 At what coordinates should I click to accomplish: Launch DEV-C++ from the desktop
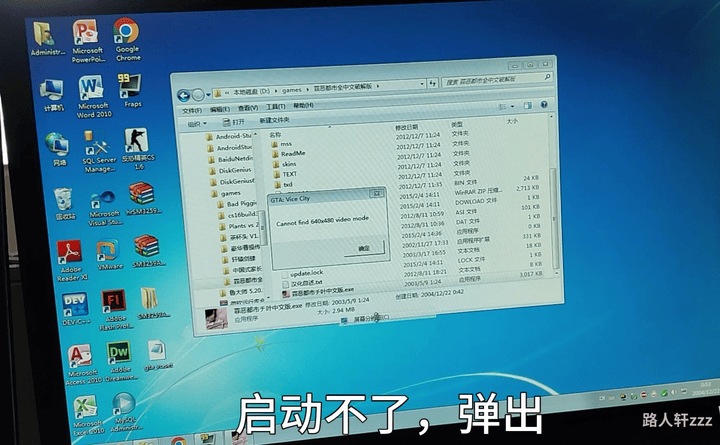click(x=76, y=309)
